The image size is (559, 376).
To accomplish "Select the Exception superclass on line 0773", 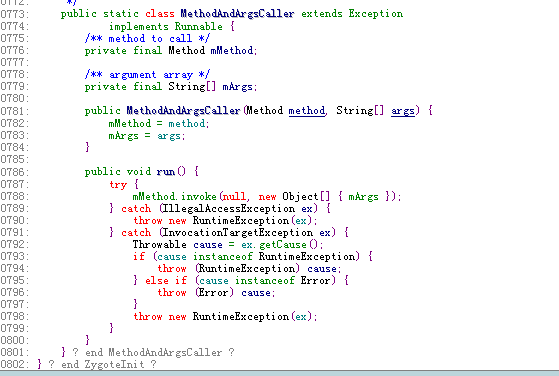I will 376,14.
